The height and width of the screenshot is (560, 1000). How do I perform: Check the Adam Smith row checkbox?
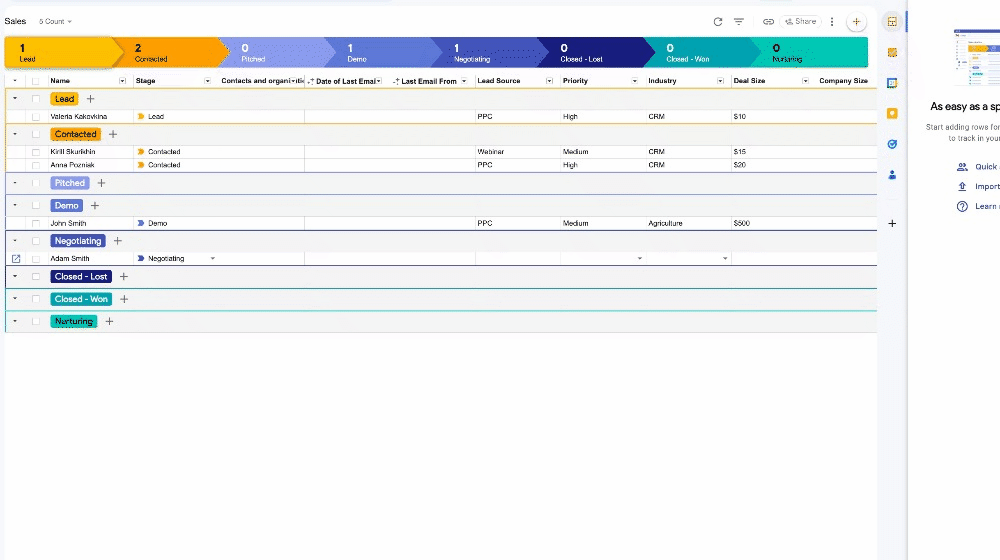(x=36, y=259)
